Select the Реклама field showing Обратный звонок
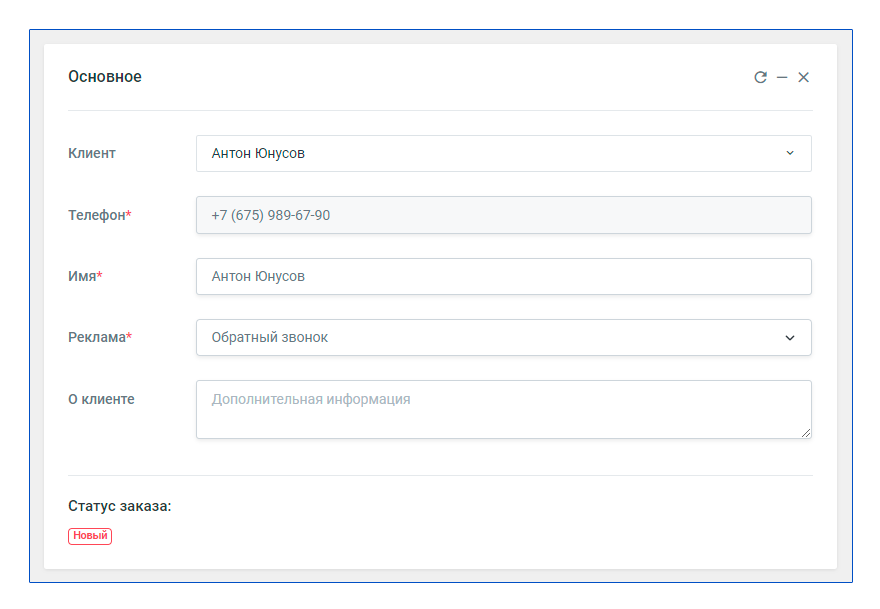The height and width of the screenshot is (609, 880). (x=490, y=338)
